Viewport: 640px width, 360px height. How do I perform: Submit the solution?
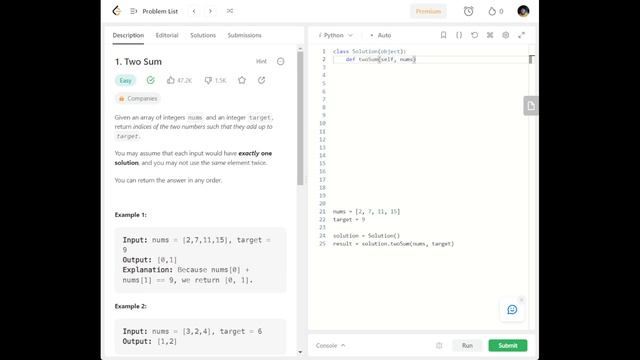click(x=508, y=346)
